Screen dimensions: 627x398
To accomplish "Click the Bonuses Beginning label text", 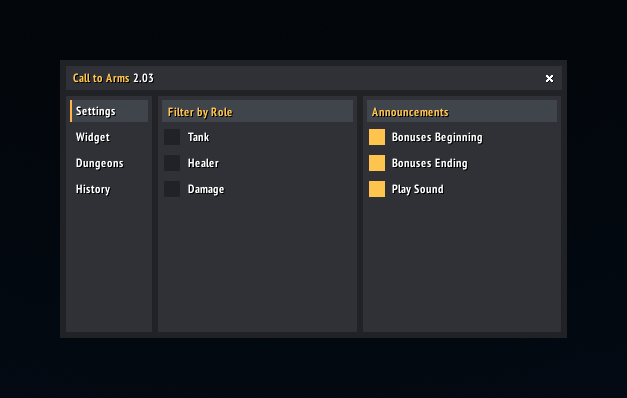I will click(x=437, y=138).
